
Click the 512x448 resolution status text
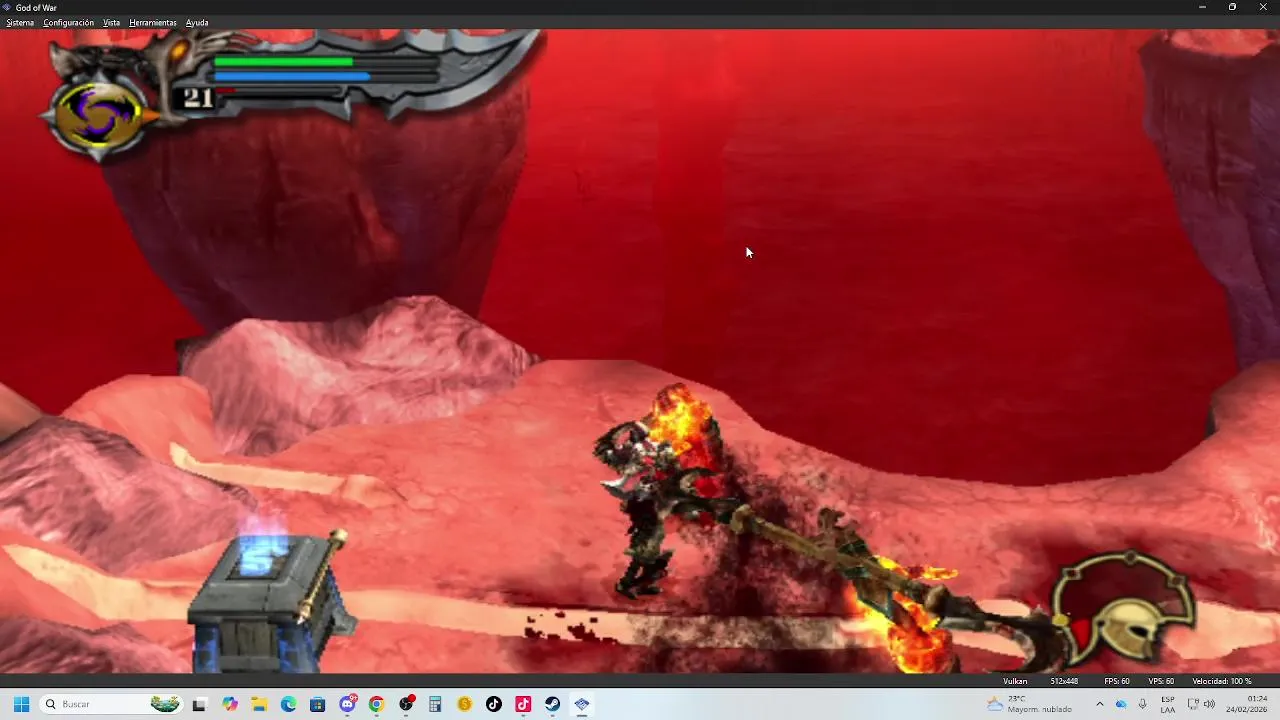(1064, 681)
